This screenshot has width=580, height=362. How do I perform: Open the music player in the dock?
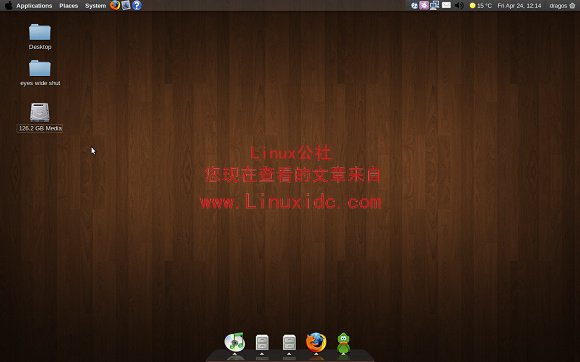(x=235, y=342)
